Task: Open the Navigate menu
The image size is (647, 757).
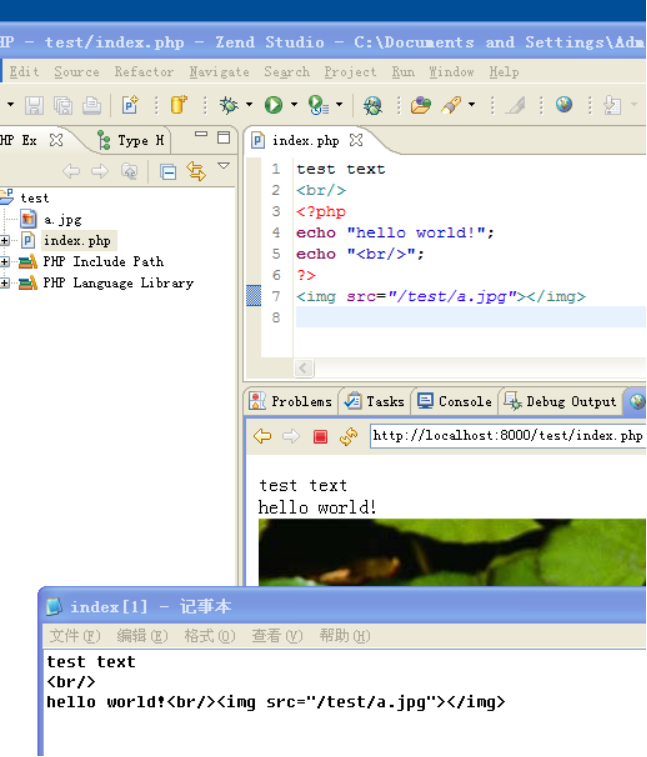Action: 219,72
